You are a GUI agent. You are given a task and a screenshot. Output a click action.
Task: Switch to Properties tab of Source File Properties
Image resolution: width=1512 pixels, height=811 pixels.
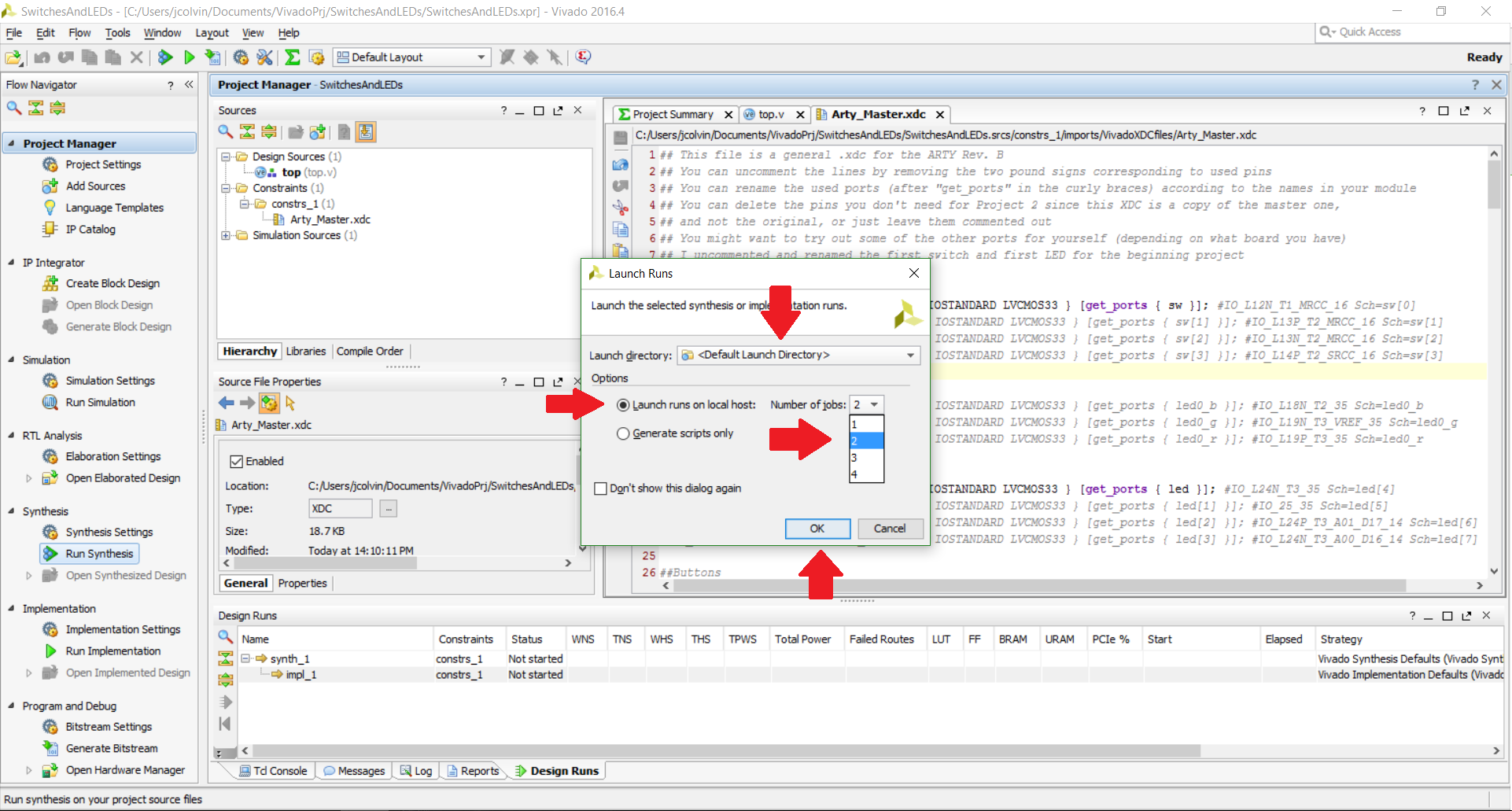tap(302, 584)
